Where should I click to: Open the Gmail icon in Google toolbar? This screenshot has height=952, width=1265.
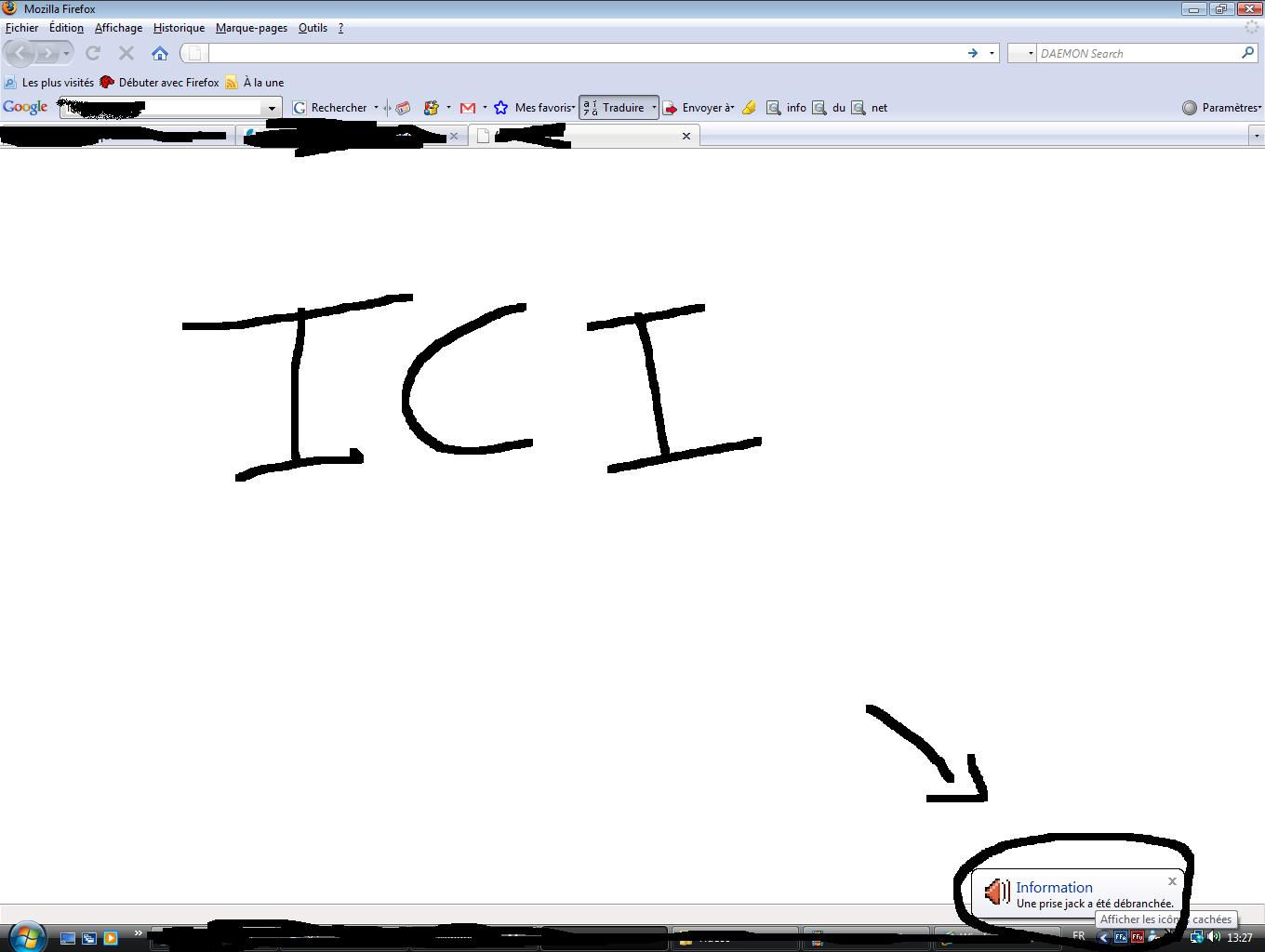pyautogui.click(x=468, y=108)
